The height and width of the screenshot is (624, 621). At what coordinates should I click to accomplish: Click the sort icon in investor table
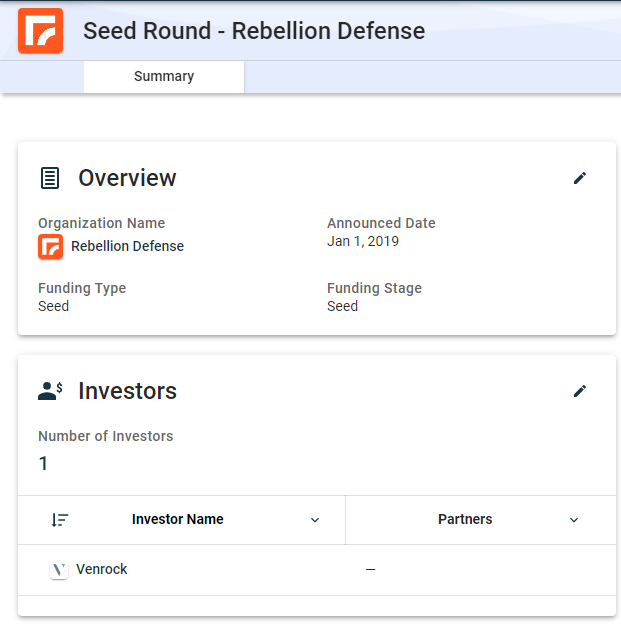tap(60, 520)
